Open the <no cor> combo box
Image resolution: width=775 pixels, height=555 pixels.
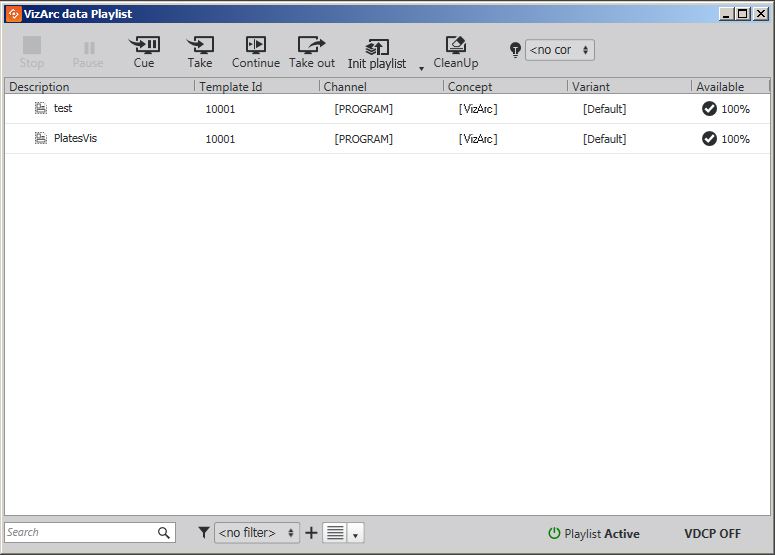(559, 50)
